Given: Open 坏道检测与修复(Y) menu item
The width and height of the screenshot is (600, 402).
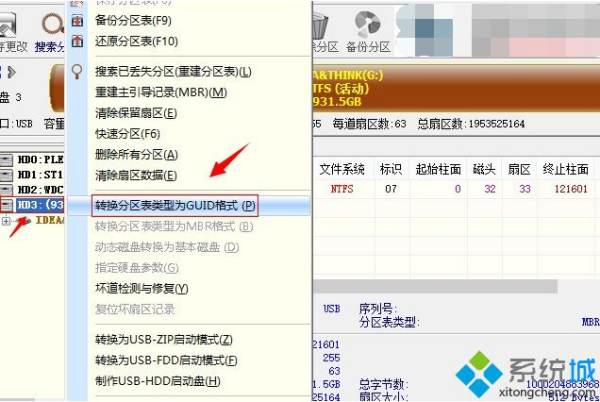Looking at the screenshot, I should [142, 288].
